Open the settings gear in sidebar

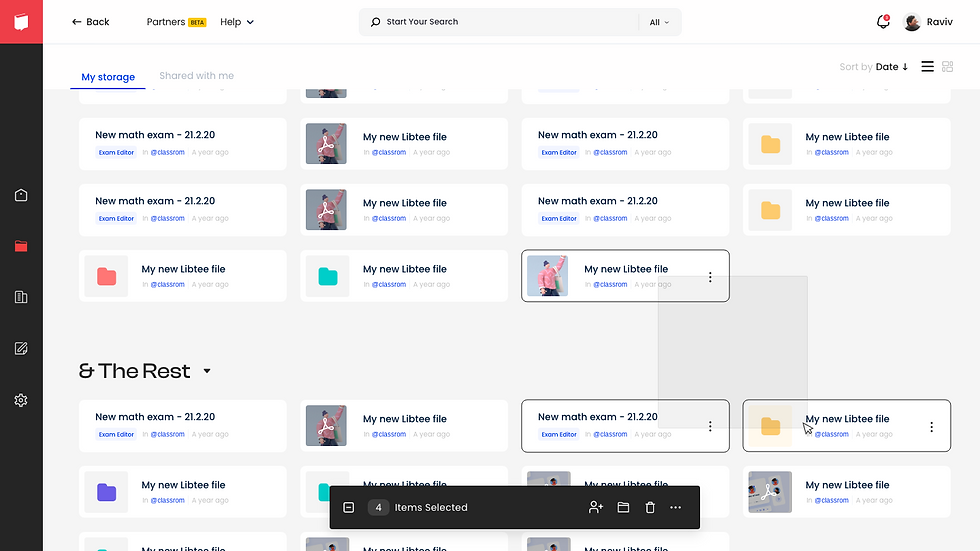(x=21, y=400)
